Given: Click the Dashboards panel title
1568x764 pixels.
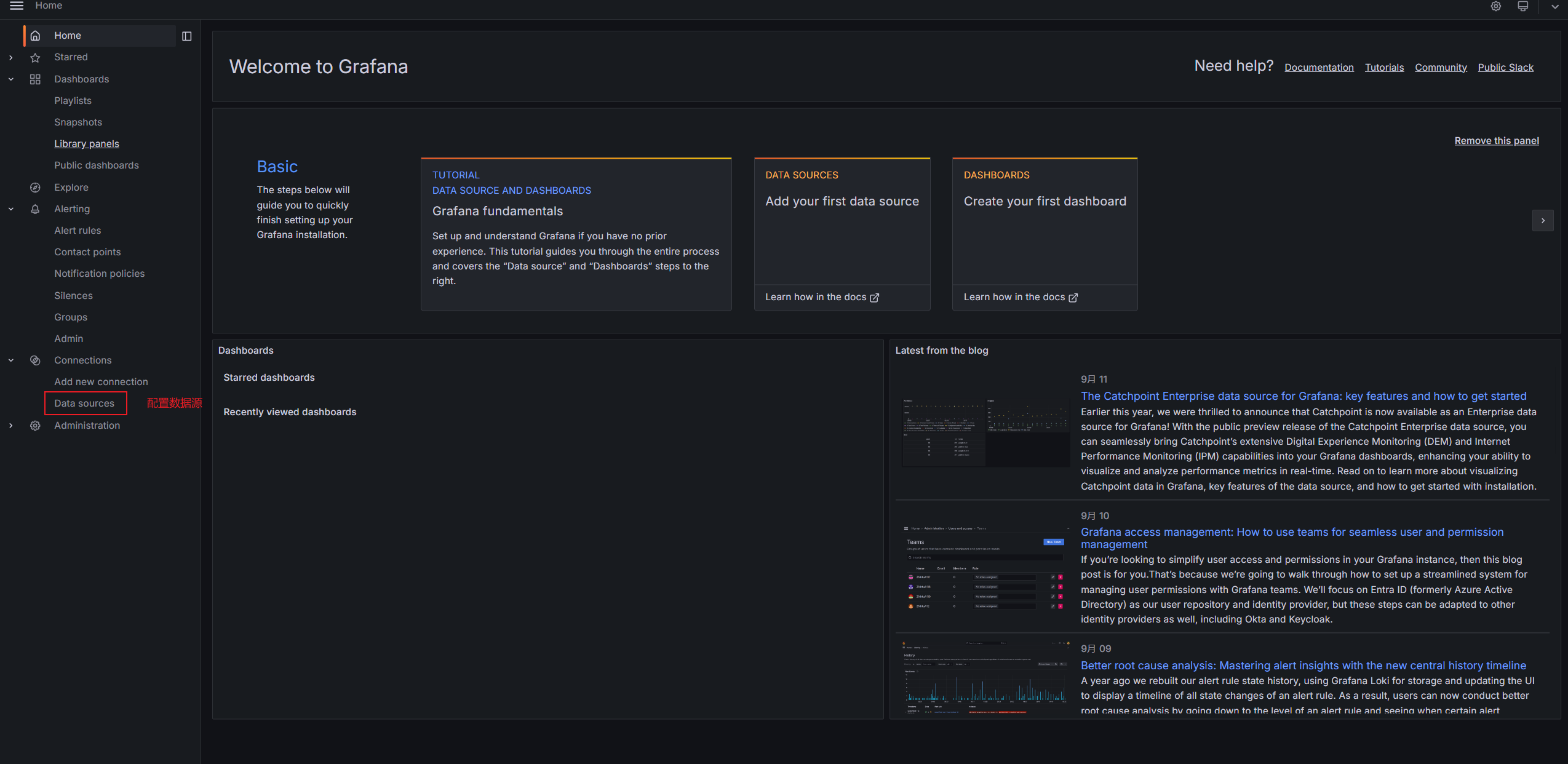Looking at the screenshot, I should 245,351.
